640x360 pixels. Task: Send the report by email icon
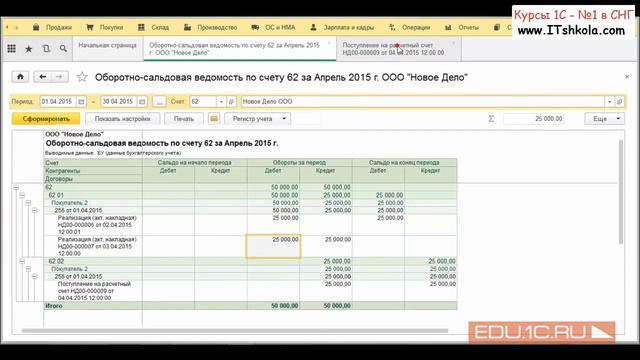tap(214, 119)
